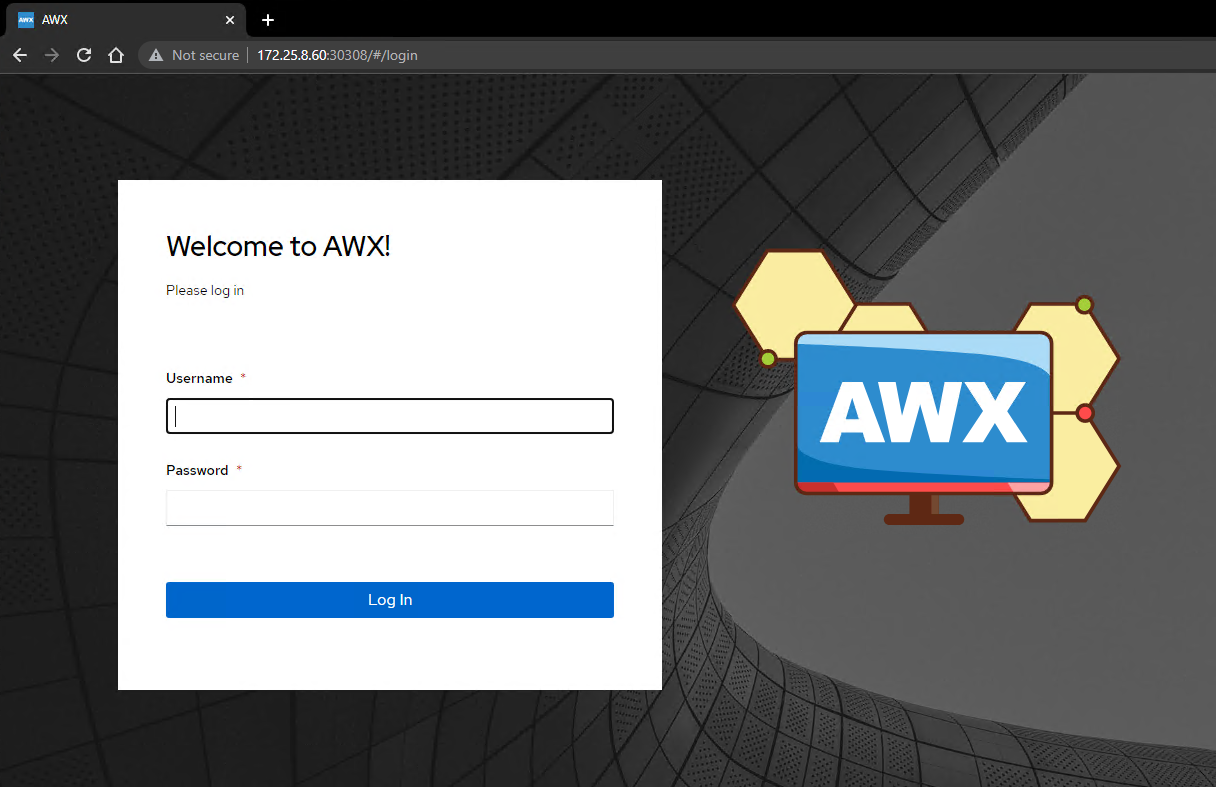
Task: Open a new browser tab
Action: pyautogui.click(x=267, y=20)
